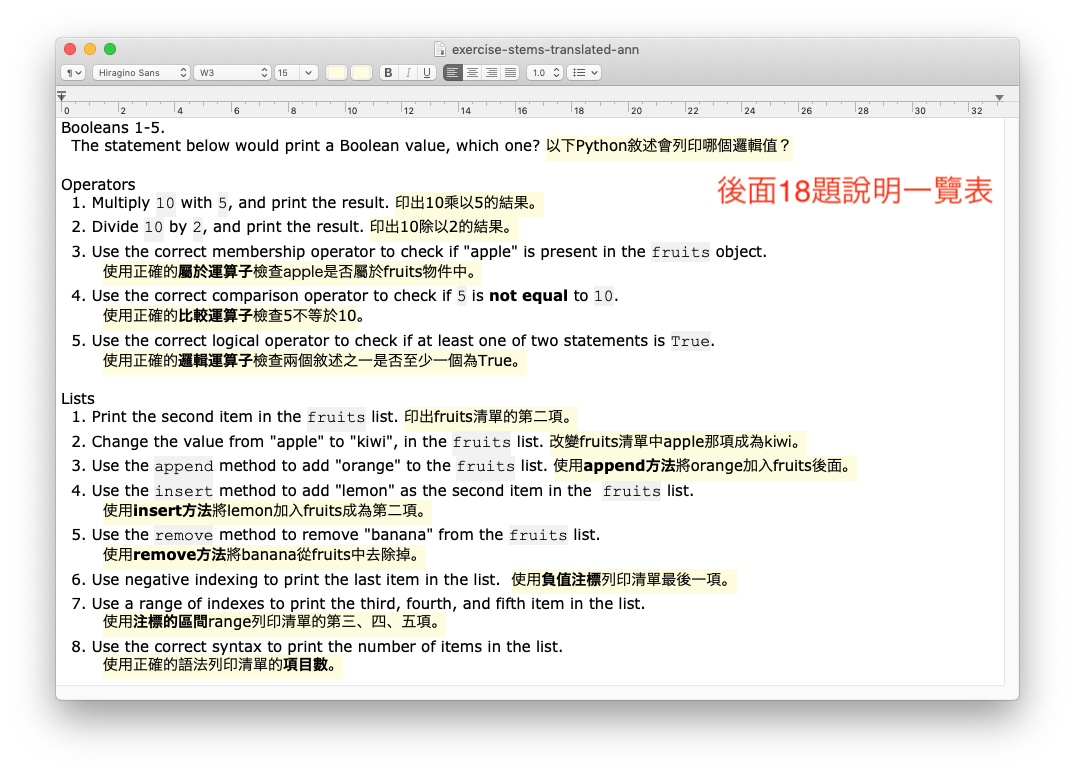
Task: Click the document proxy icon in title bar
Action: 440,49
